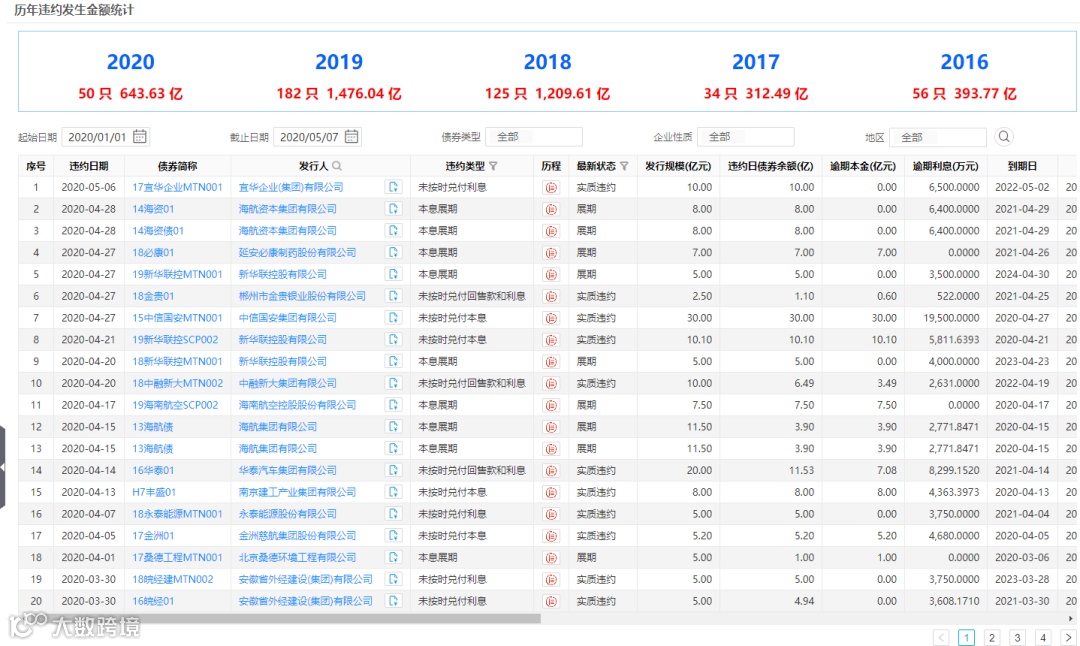Open the 地区 dropdown showing 全部
This screenshot has width=1080, height=646.
(x=937, y=137)
